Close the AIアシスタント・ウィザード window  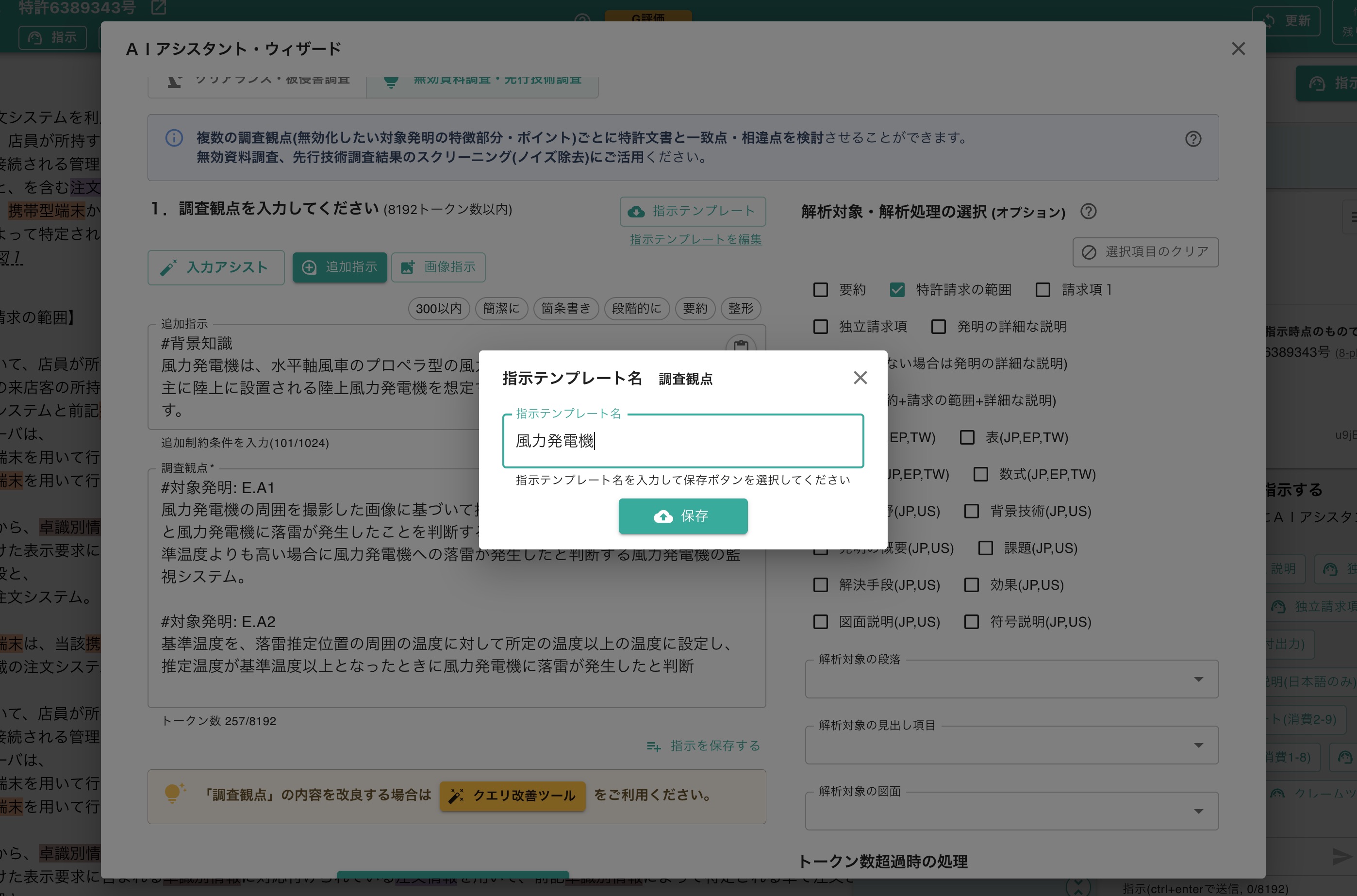[1238, 49]
